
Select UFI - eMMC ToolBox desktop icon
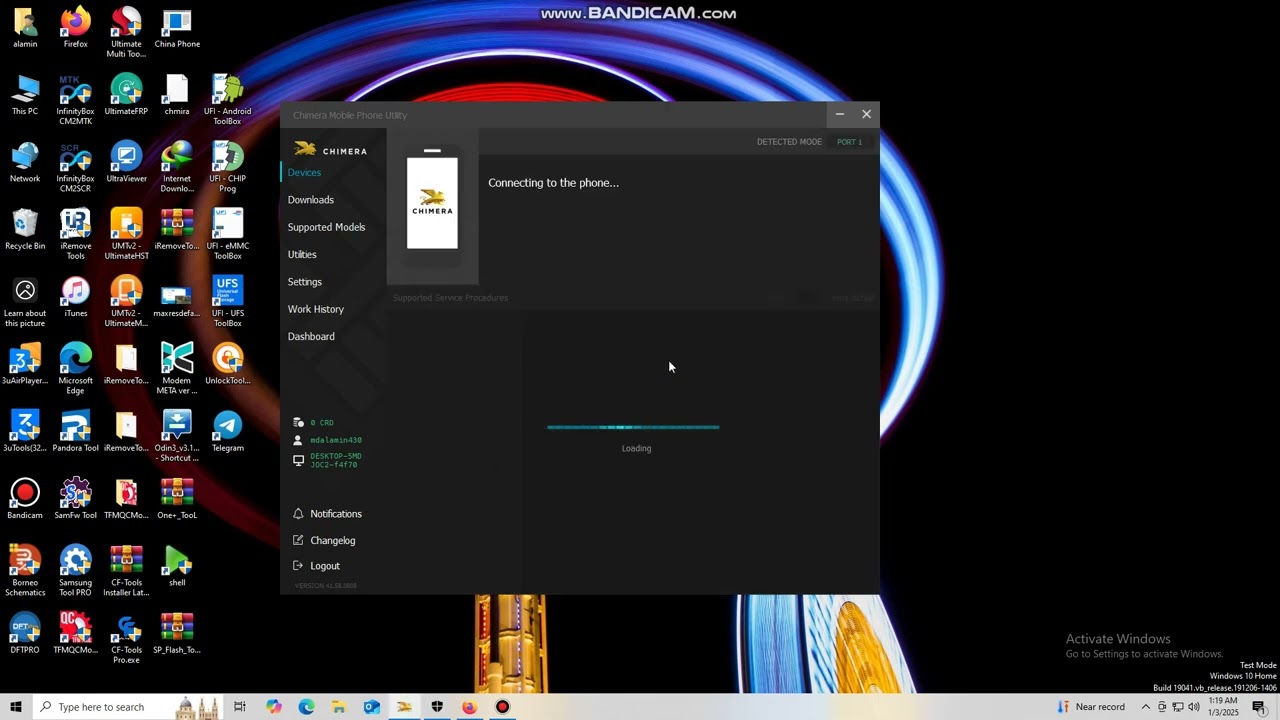[227, 234]
